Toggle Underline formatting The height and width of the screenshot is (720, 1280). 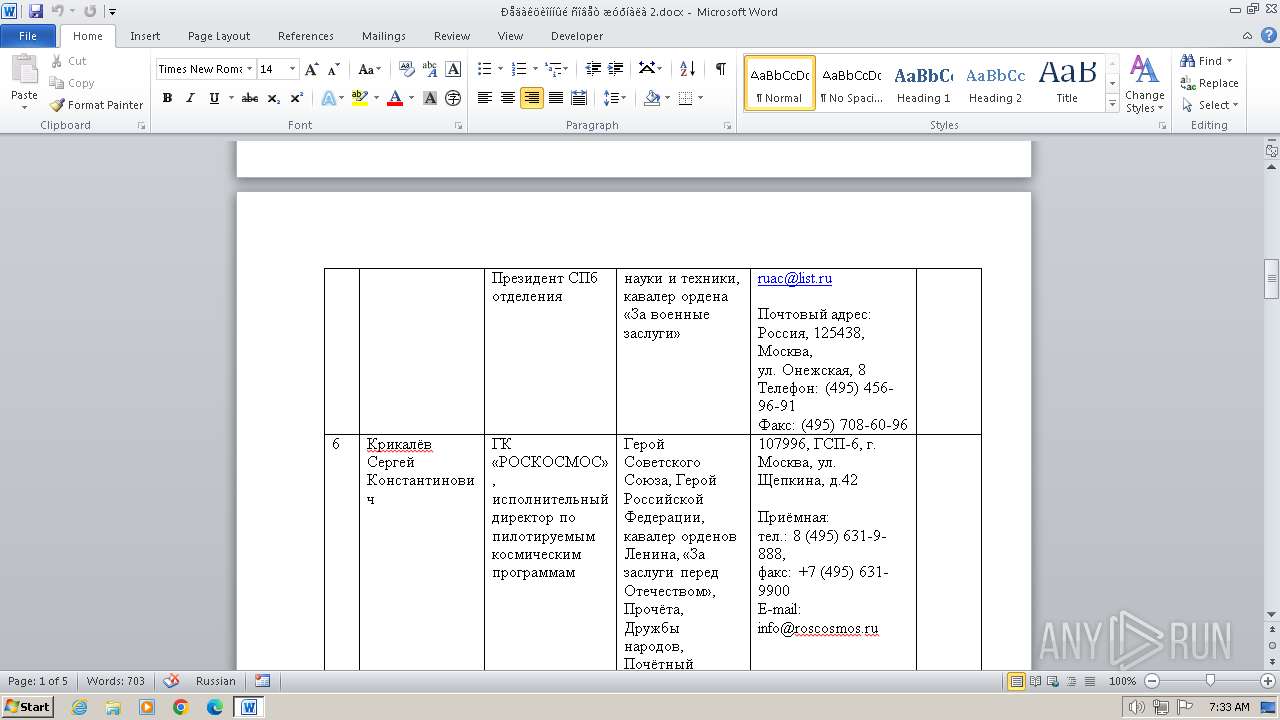(x=214, y=98)
